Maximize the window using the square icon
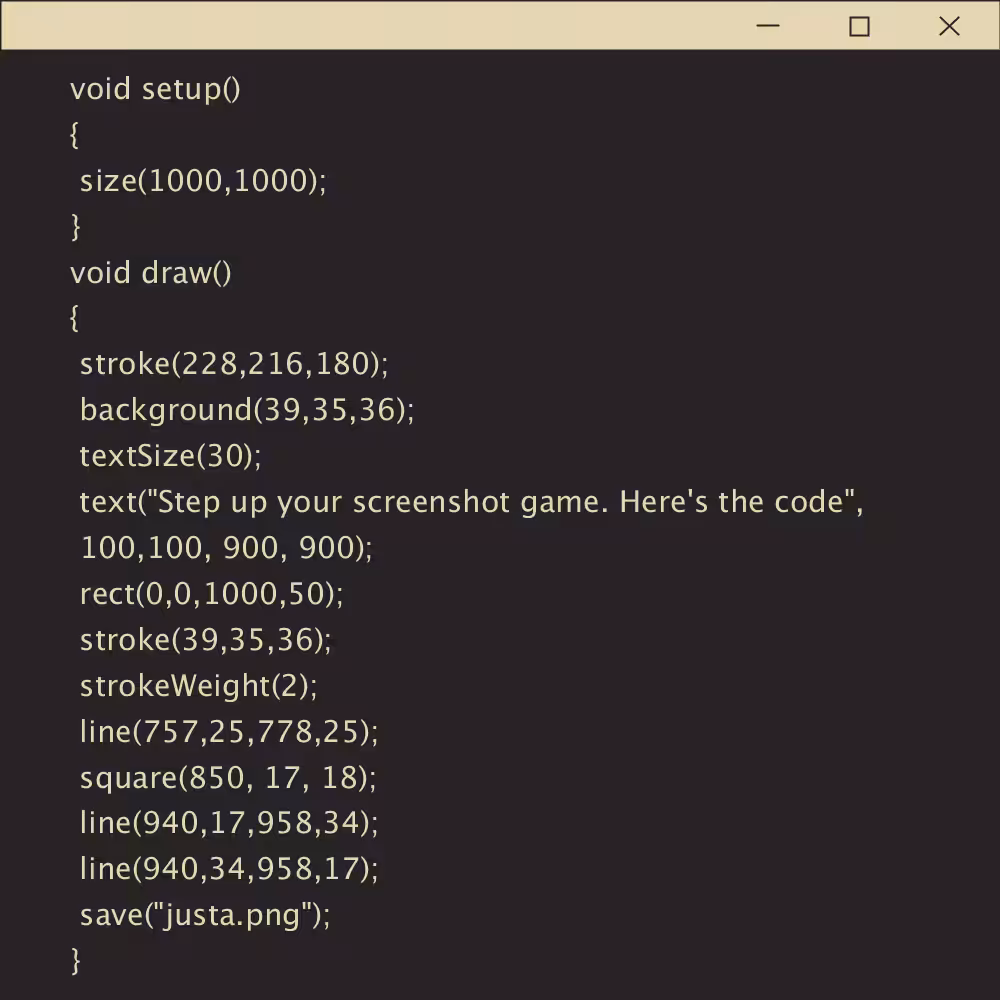The image size is (1000, 1000). [x=859, y=27]
